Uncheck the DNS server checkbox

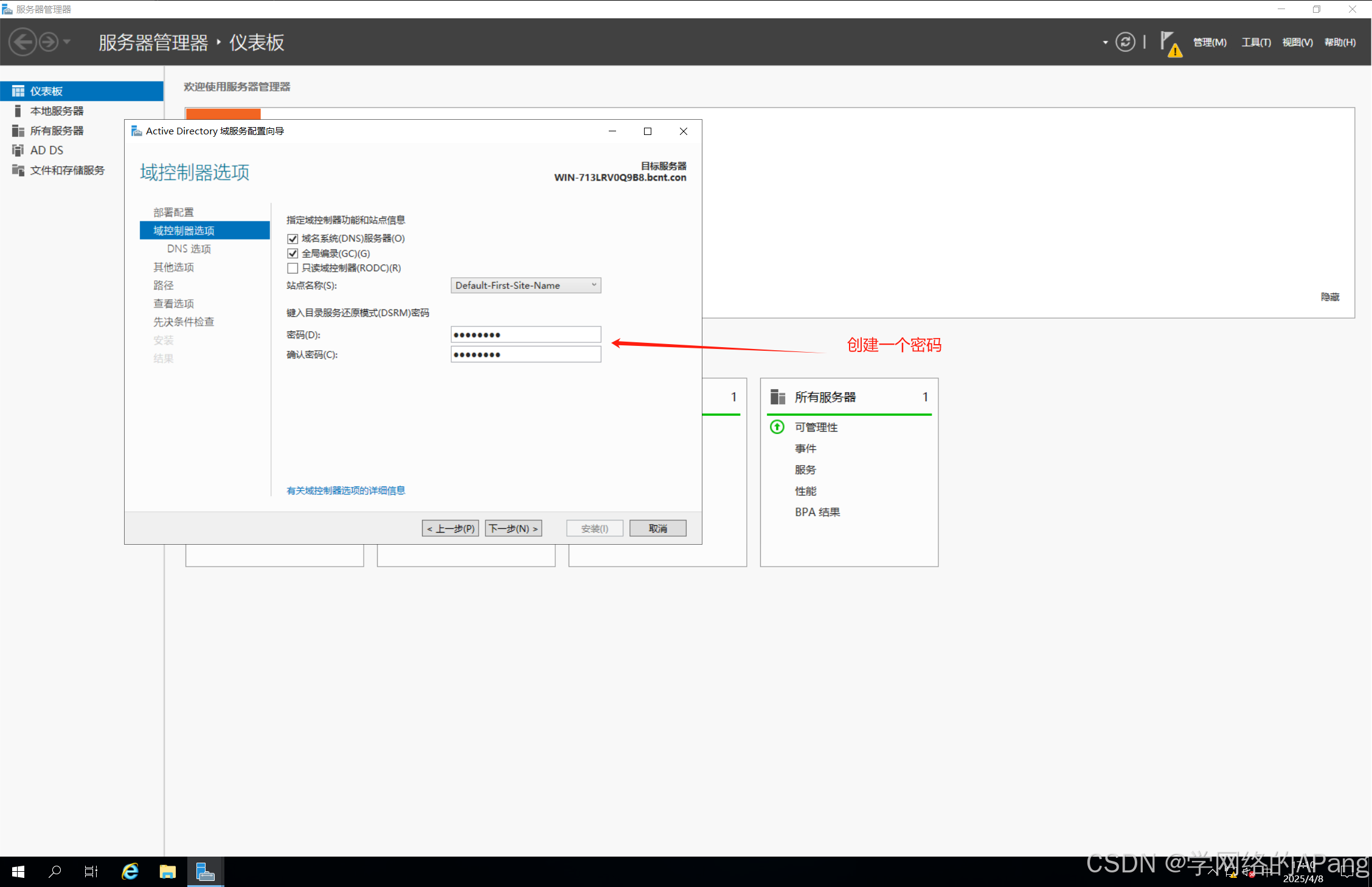[x=293, y=238]
